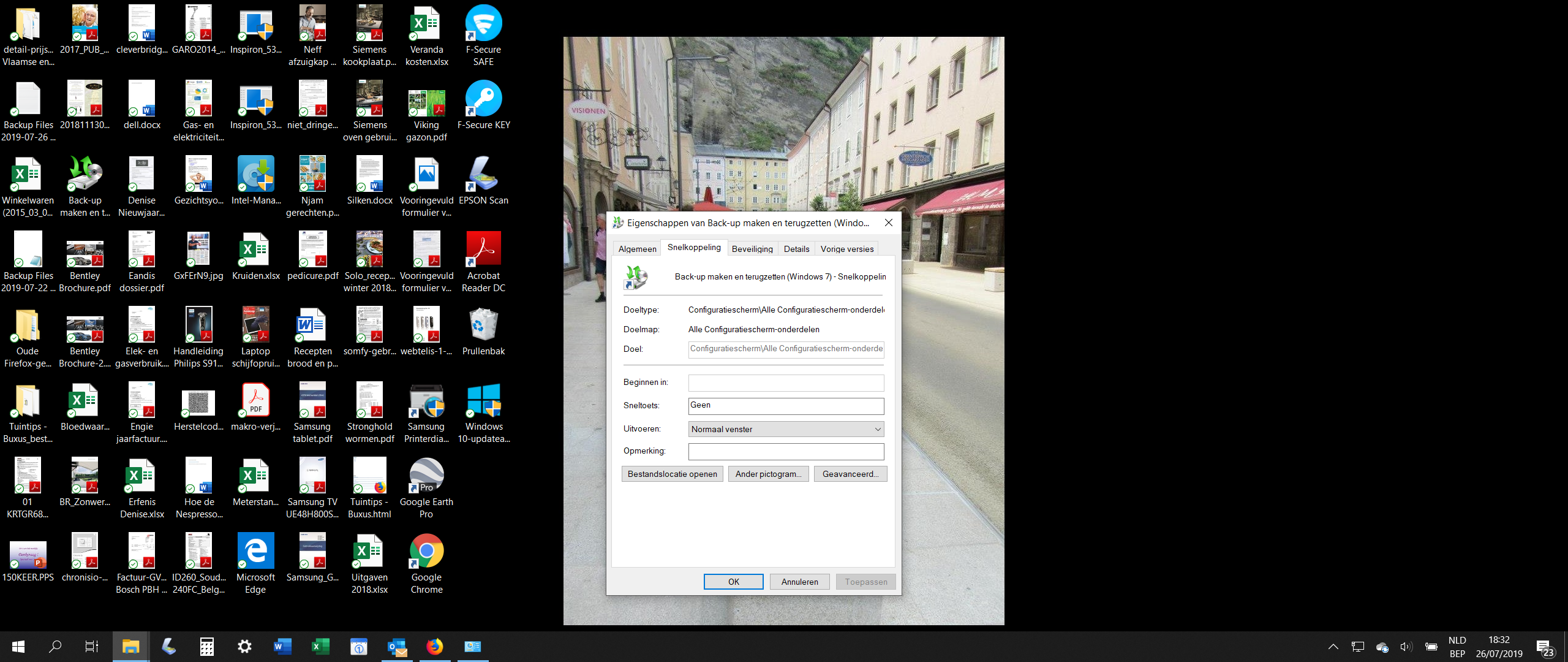The image size is (1568, 662).
Task: Open Firefox from the taskbar
Action: 435,647
